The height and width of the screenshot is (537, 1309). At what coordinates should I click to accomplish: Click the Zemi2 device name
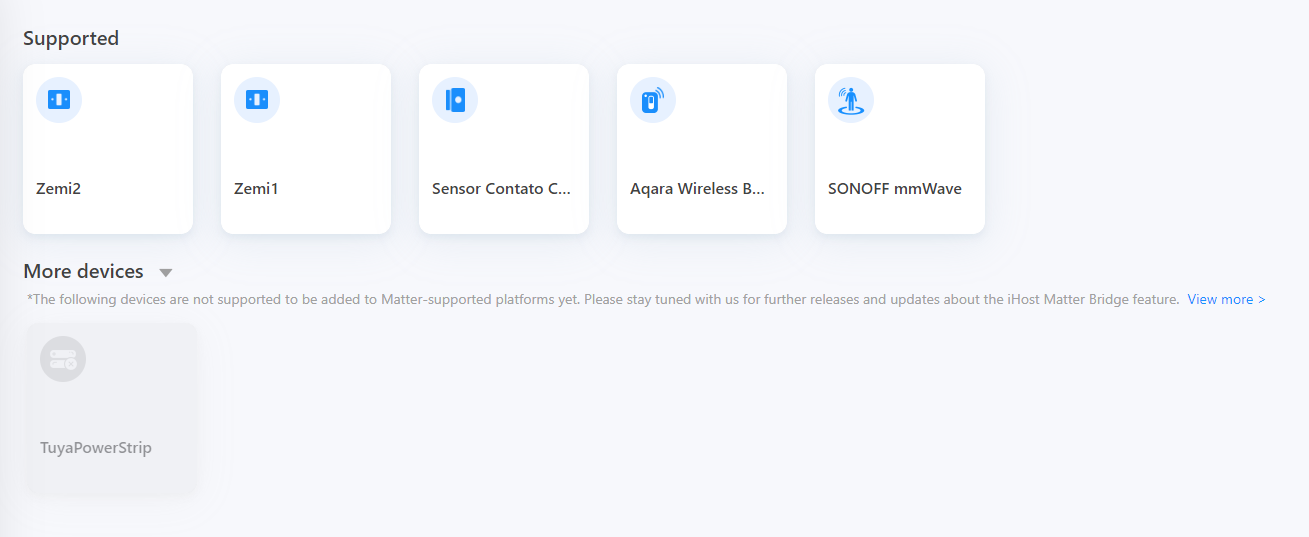click(57, 189)
